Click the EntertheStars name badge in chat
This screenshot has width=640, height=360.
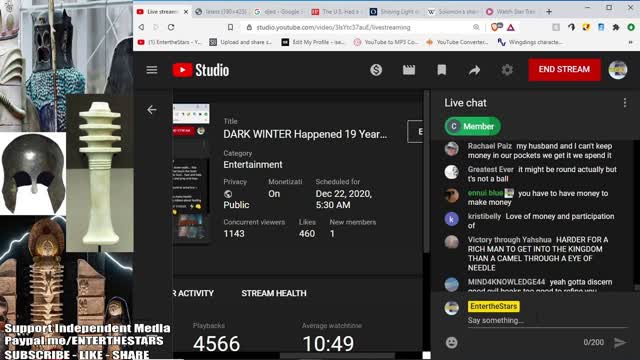pos(493,306)
